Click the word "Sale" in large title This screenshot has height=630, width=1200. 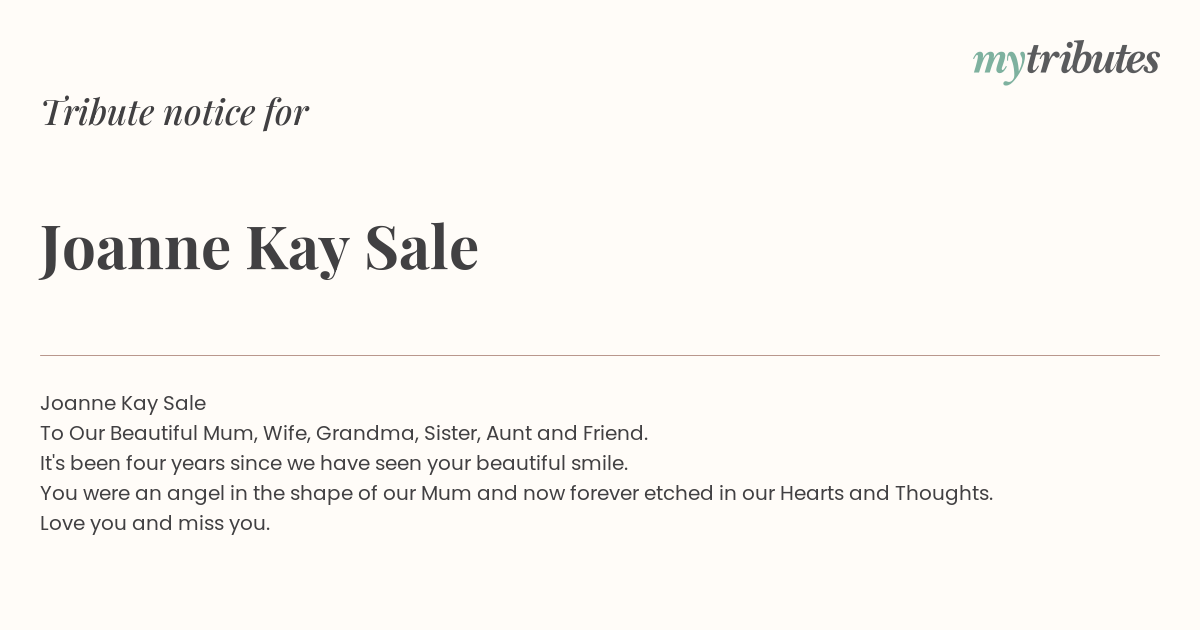pos(422,246)
